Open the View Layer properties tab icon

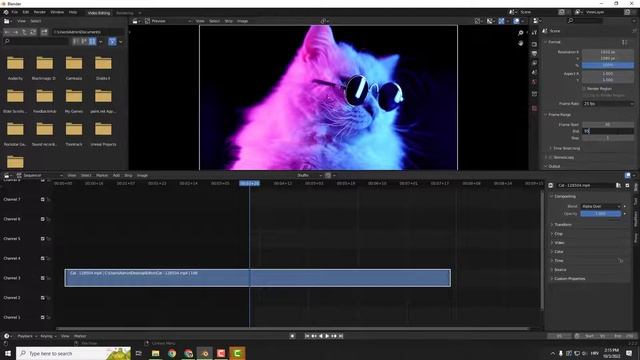[534, 63]
